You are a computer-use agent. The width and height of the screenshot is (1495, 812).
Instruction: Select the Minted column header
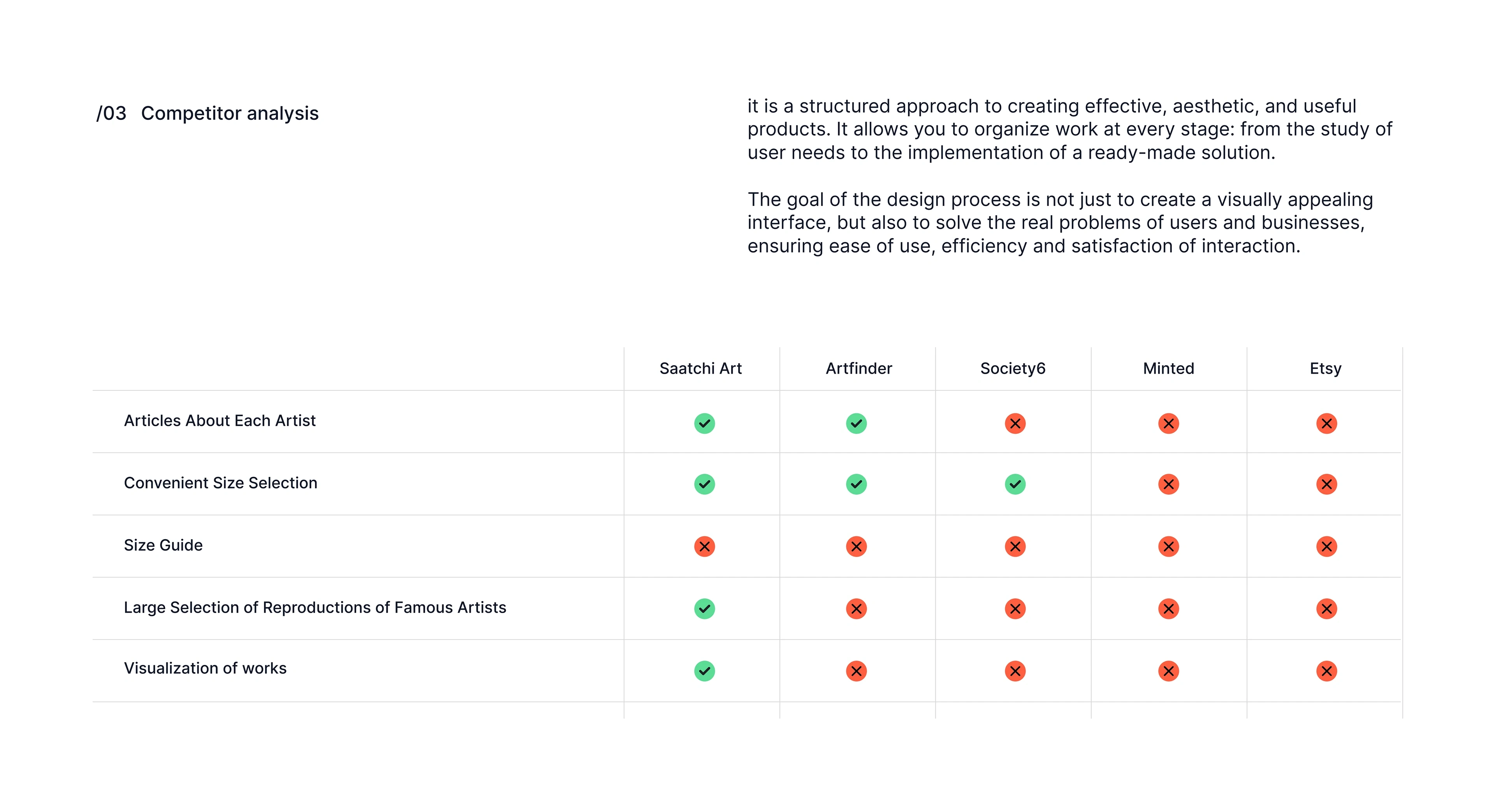coord(1168,369)
